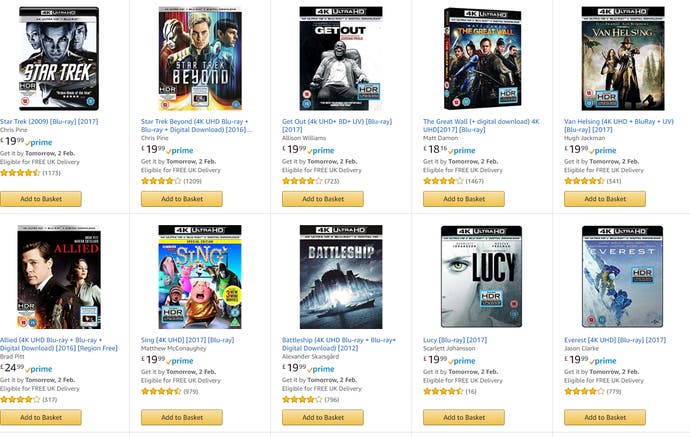Viewport: 690px width, 437px height.
Task: Open the Lucy 4K cover image
Action: coord(481,277)
